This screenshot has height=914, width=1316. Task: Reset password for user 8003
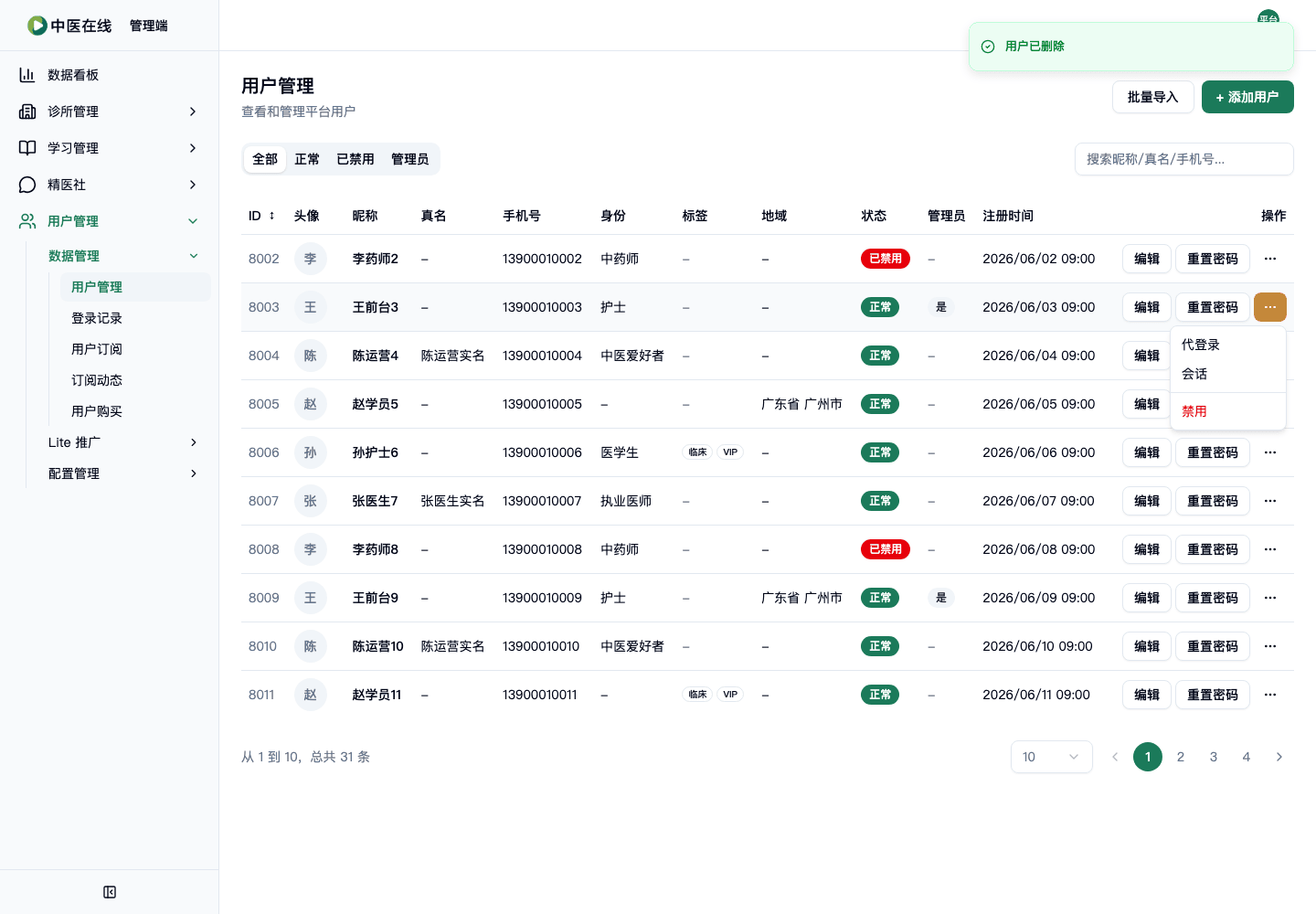1213,307
